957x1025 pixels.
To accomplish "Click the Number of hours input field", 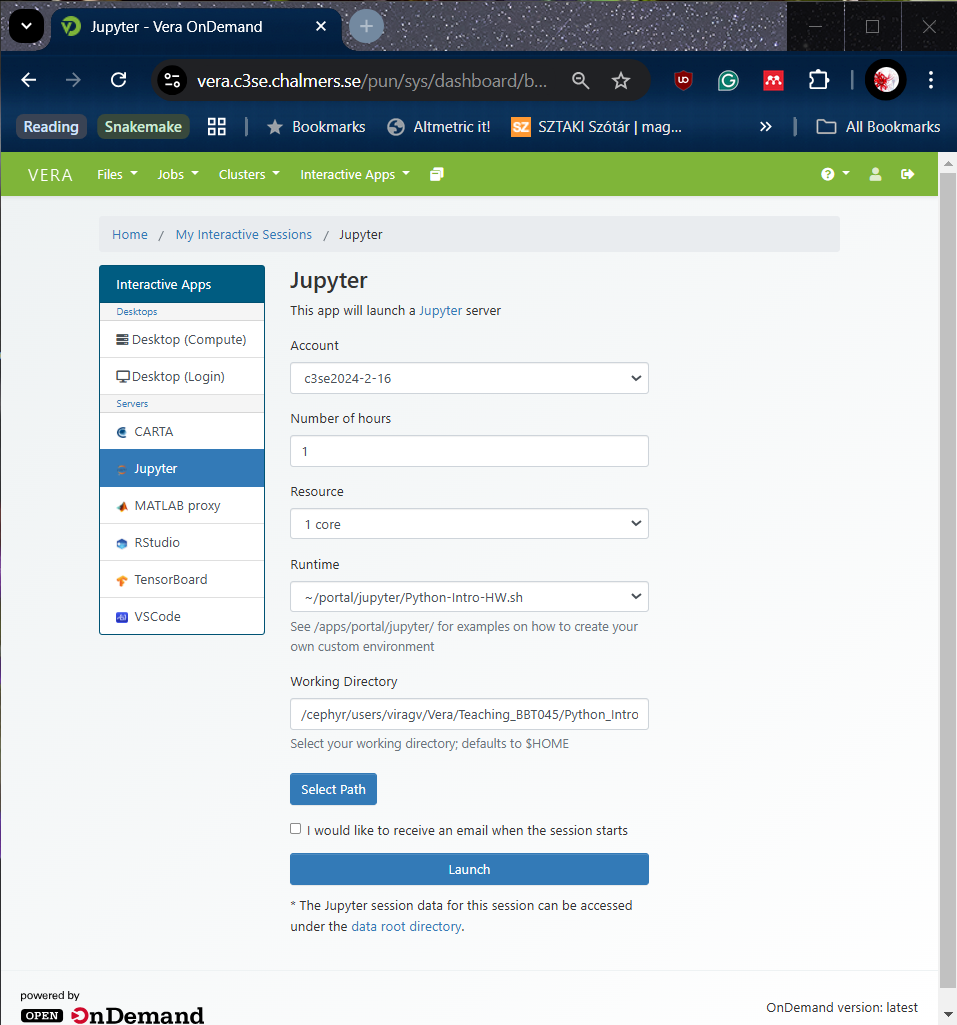I will tap(469, 451).
